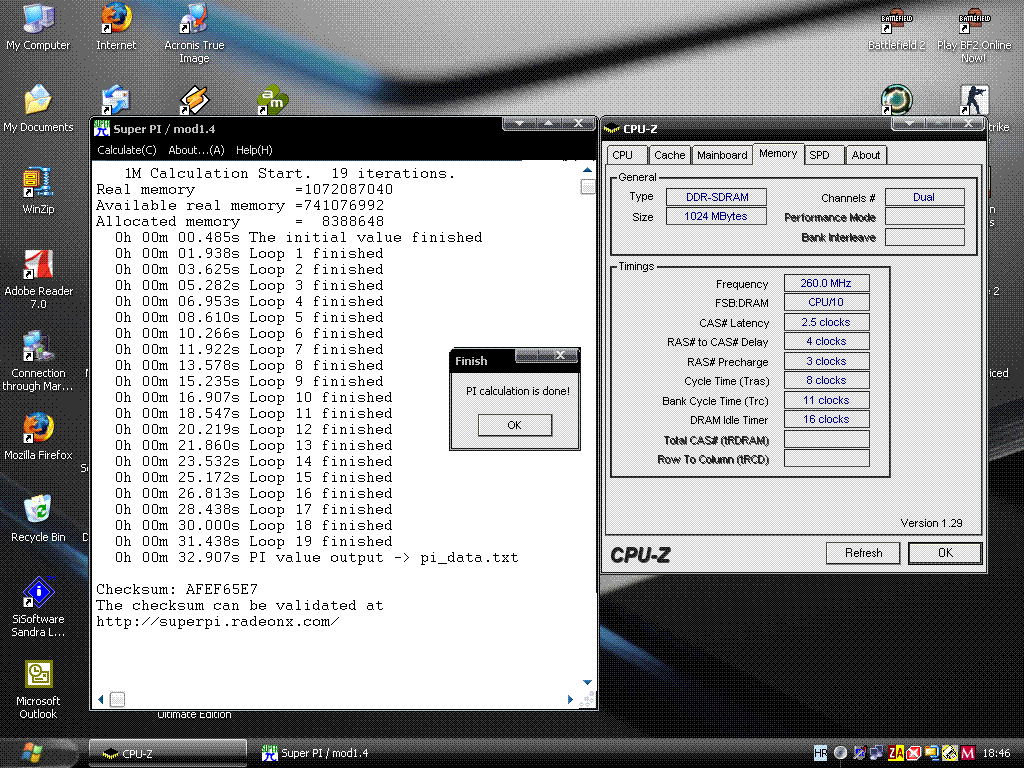The image size is (1024, 768).
Task: Launch Battlefield 2 desktop shortcut
Action: (x=896, y=22)
